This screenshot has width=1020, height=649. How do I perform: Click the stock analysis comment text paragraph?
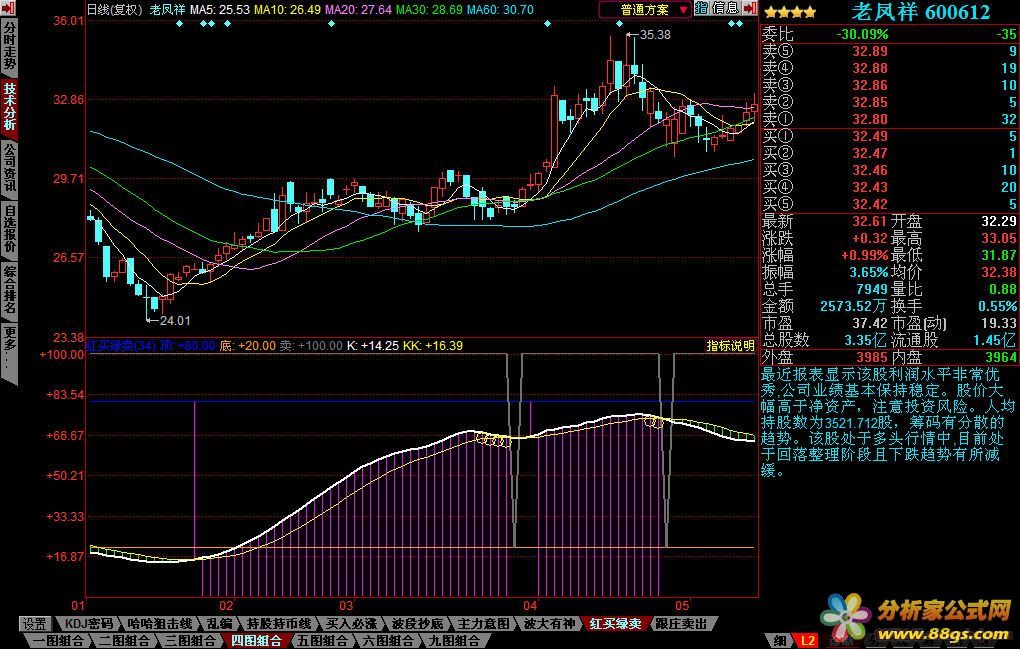pyautogui.click(x=888, y=423)
